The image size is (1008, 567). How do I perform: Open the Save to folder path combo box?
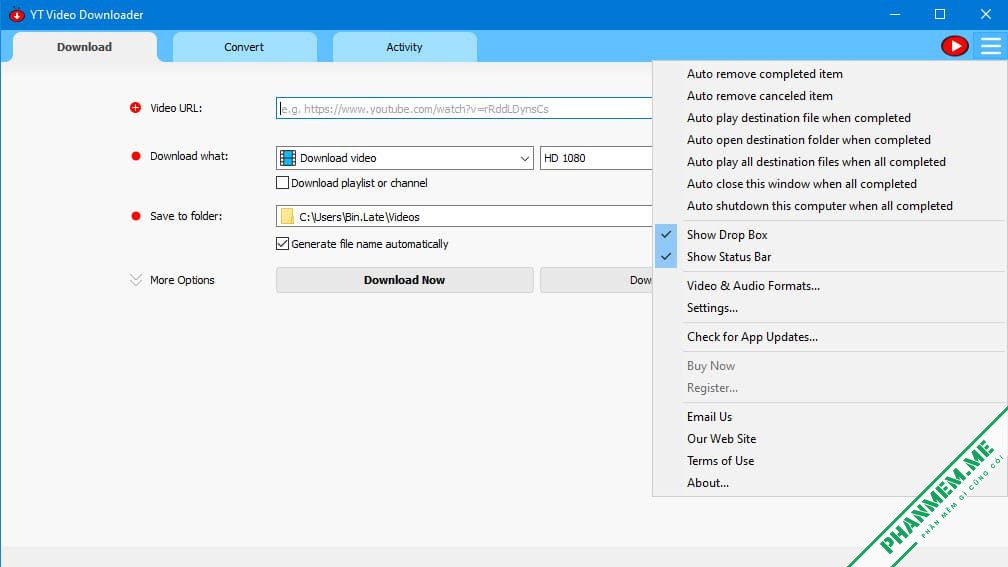[464, 217]
